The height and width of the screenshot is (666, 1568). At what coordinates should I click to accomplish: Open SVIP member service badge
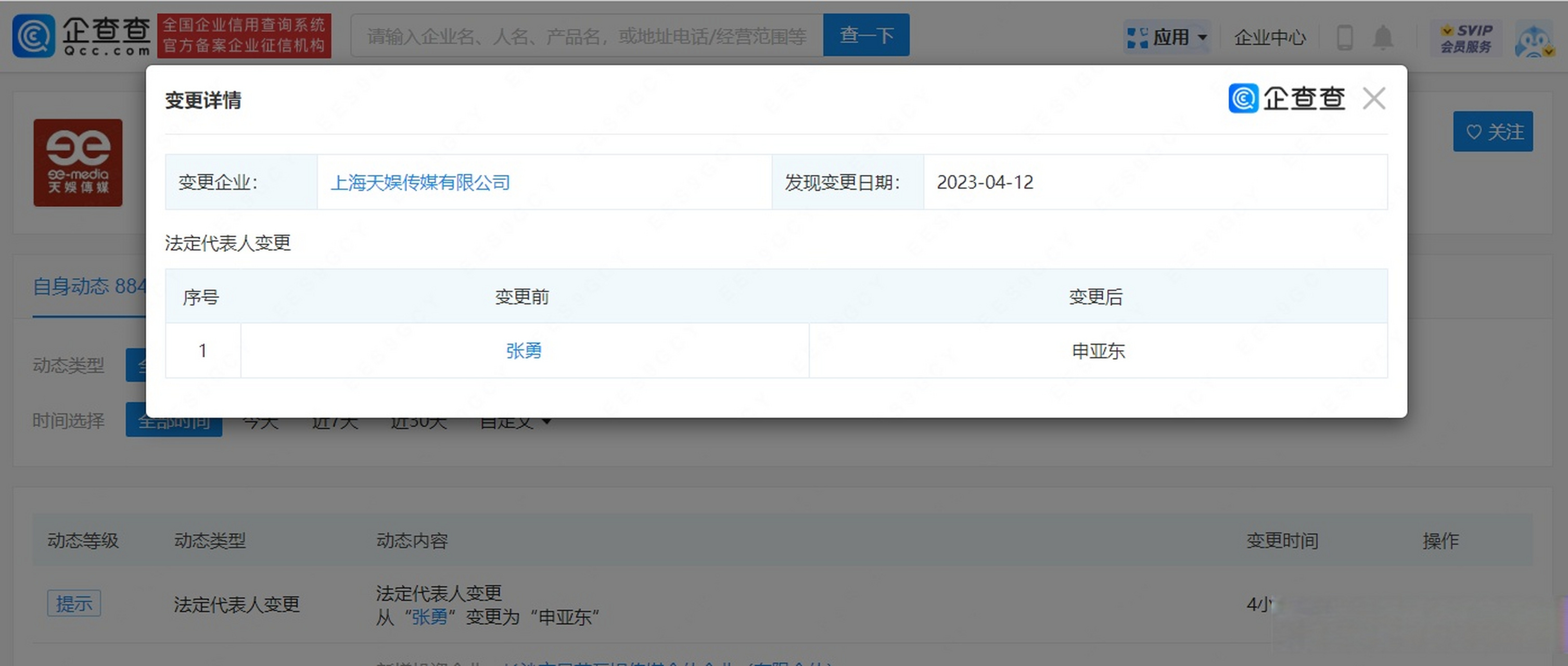(1465, 38)
